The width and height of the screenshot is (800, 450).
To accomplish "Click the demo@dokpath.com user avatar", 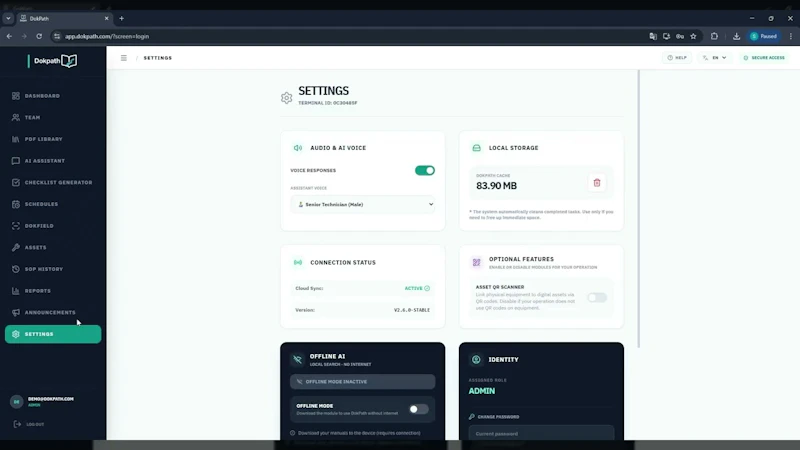I will pos(16,402).
